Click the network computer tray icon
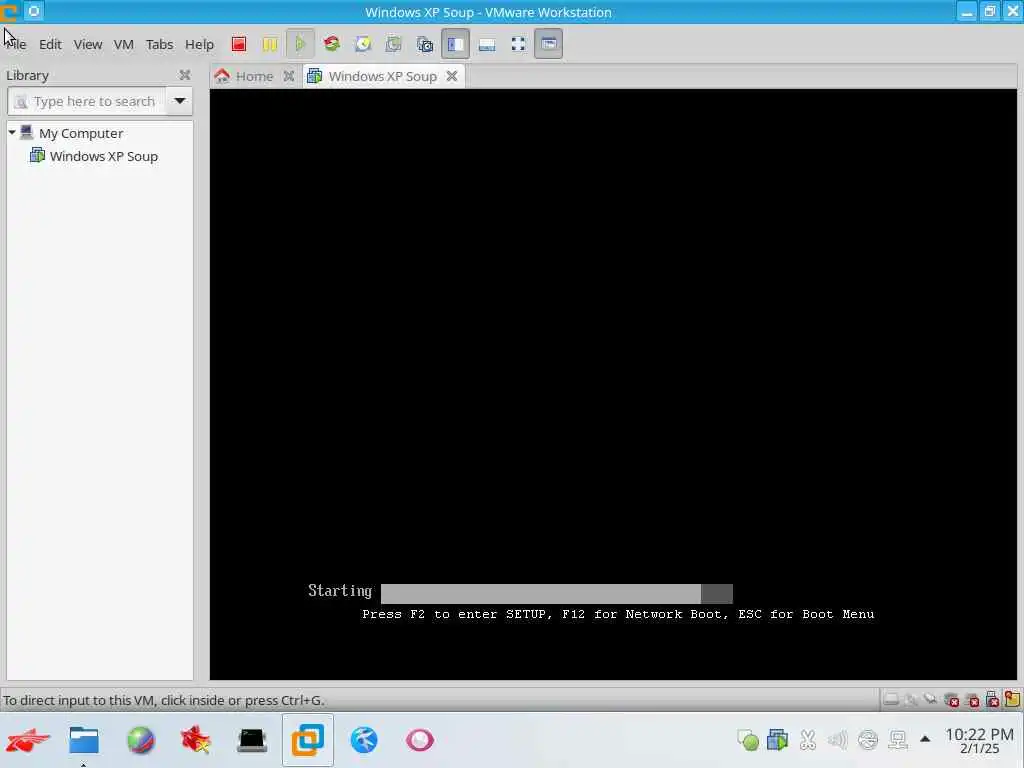This screenshot has height=768, width=1024. [898, 740]
